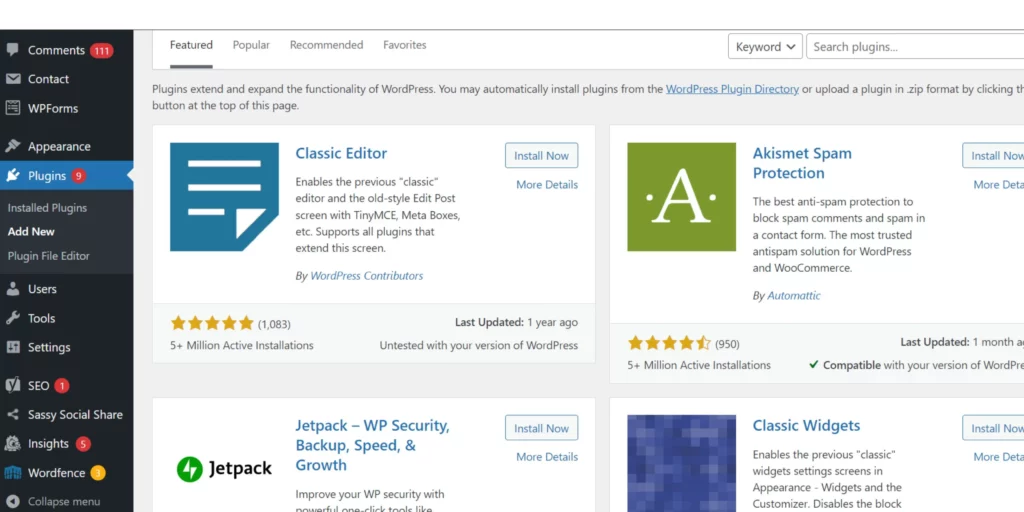1024x512 pixels.
Task: View More Details for Classic Widgets
Action: coord(999,457)
